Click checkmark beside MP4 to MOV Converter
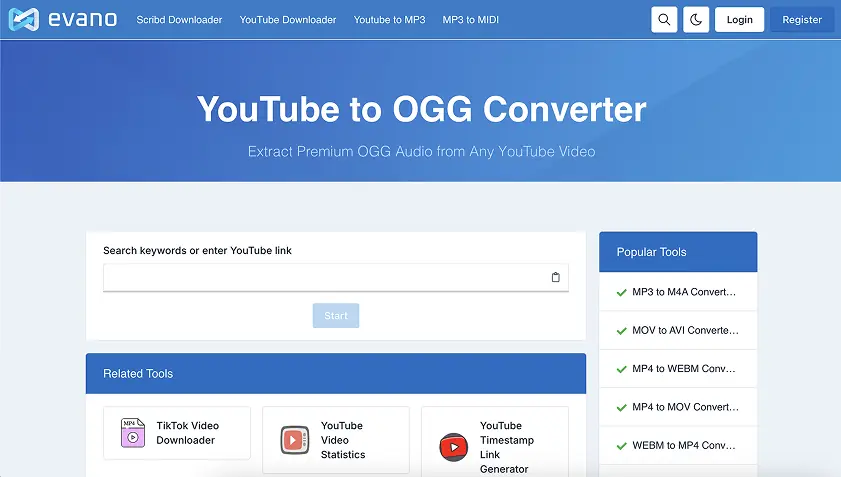This screenshot has width=841, height=477. point(622,408)
